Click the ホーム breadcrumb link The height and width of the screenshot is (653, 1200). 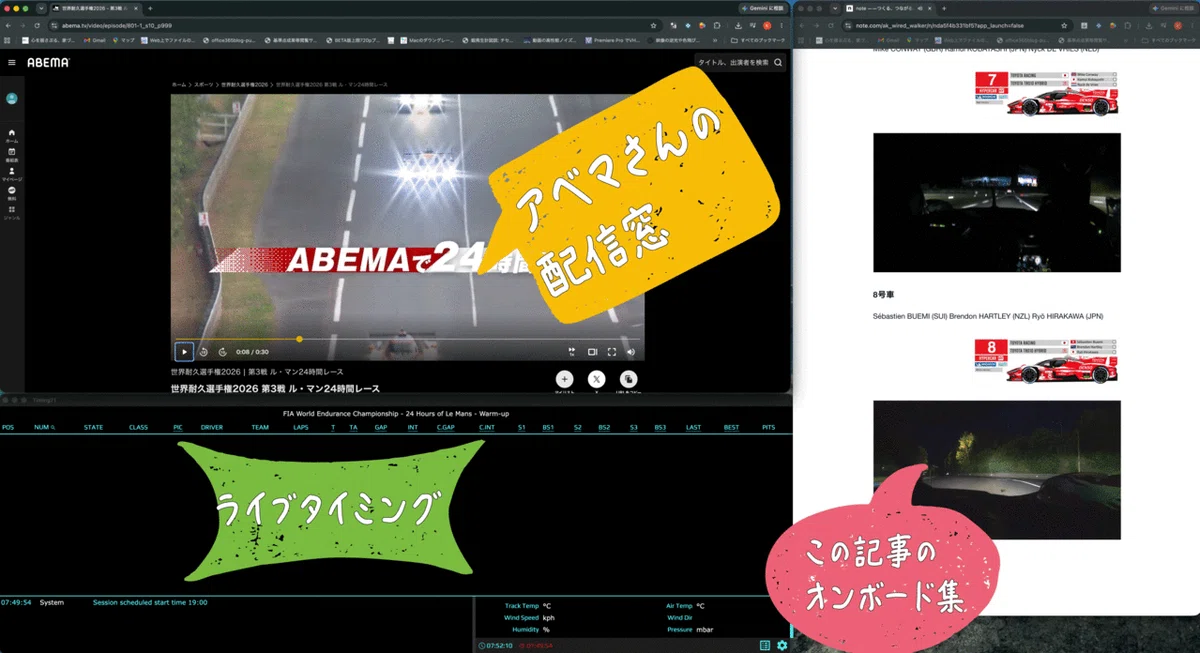pos(179,85)
